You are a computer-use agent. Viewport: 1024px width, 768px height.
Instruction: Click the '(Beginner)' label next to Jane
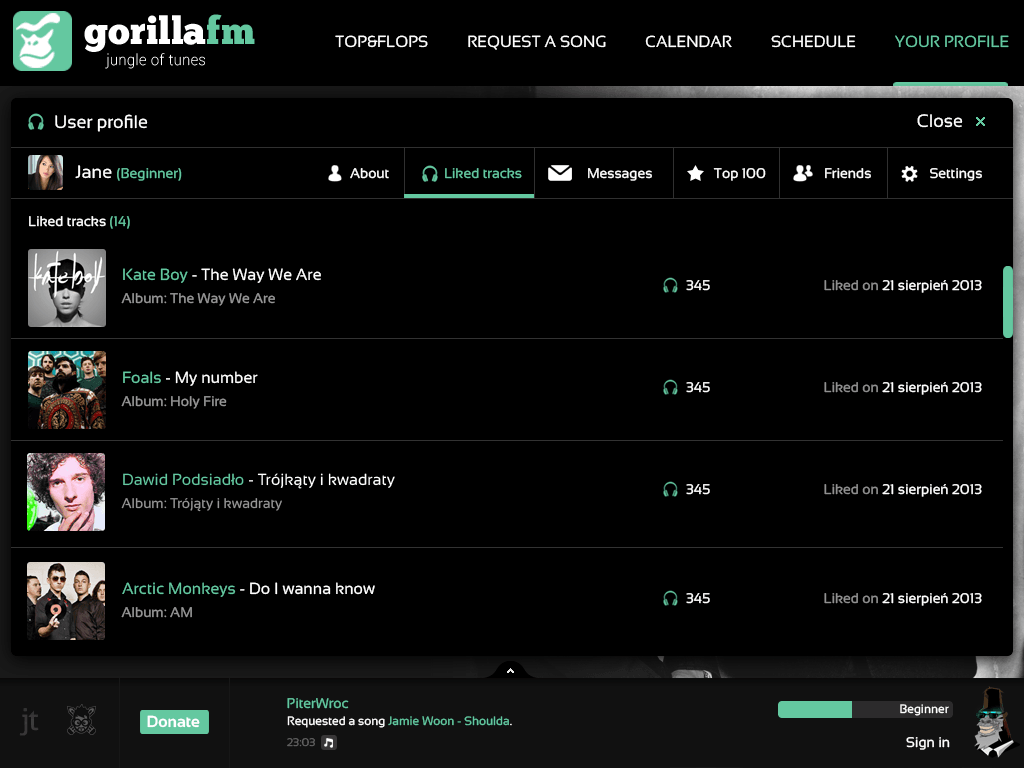150,174
